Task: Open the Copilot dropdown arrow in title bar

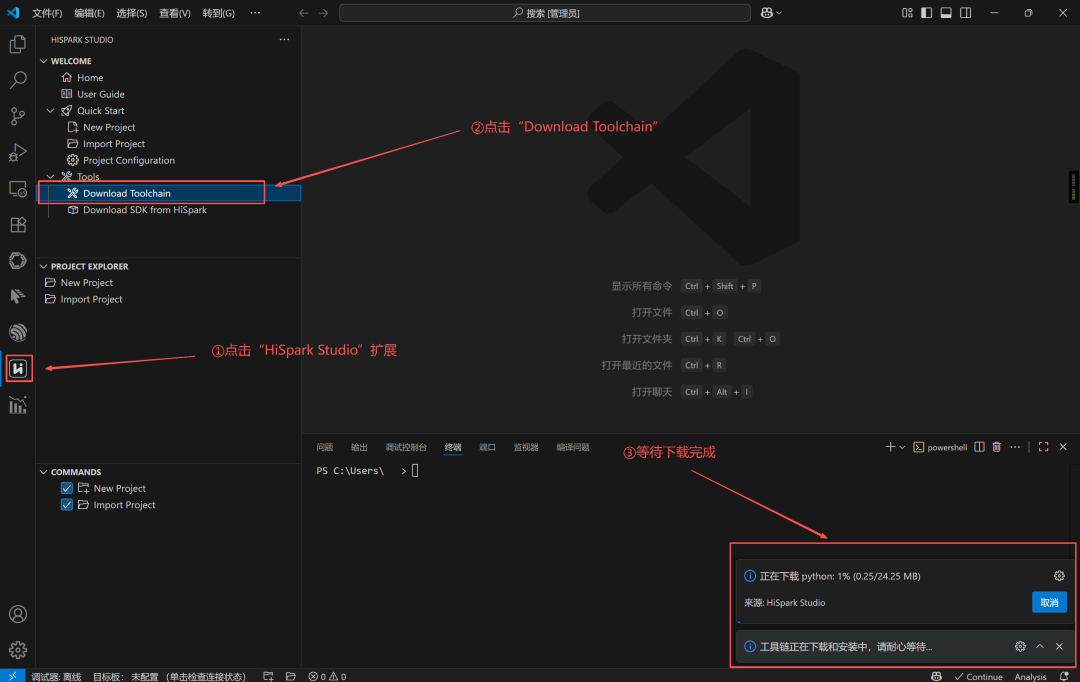Action: pyautogui.click(x=779, y=13)
